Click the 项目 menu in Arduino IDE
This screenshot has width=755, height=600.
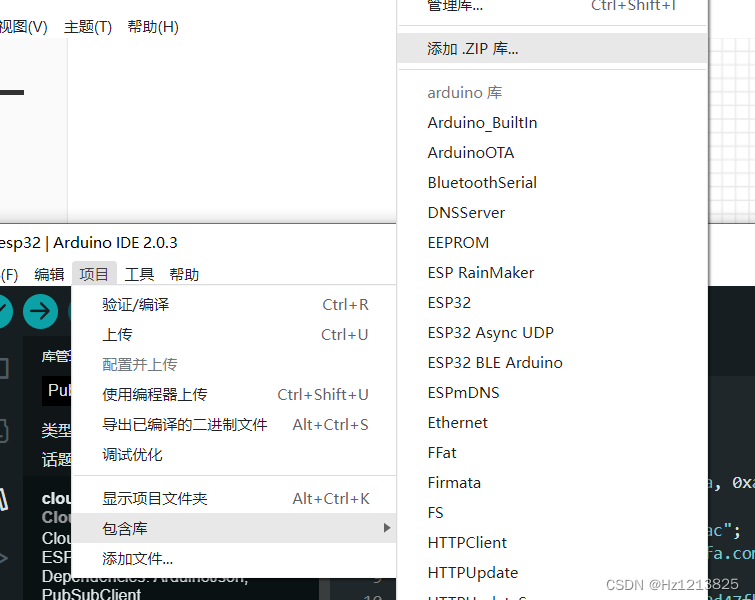(x=94, y=274)
